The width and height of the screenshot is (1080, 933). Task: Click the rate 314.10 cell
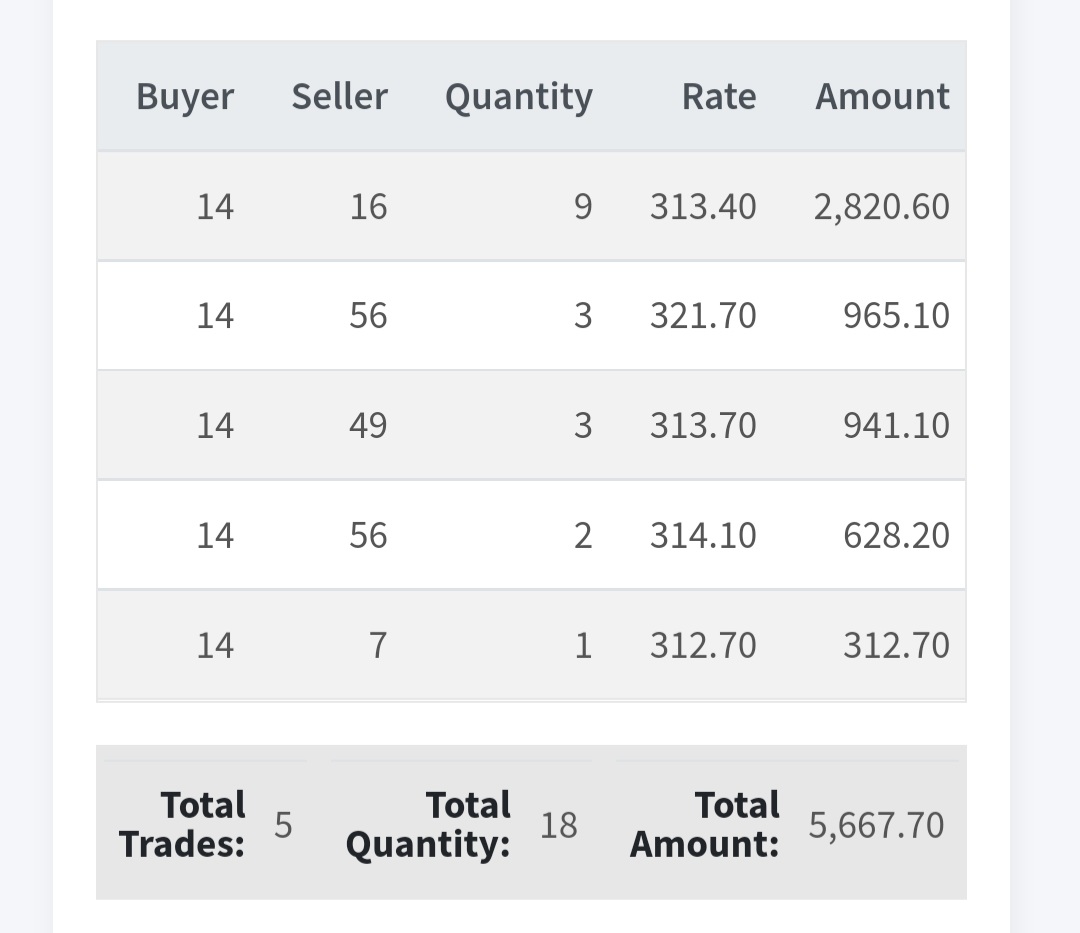tap(703, 535)
